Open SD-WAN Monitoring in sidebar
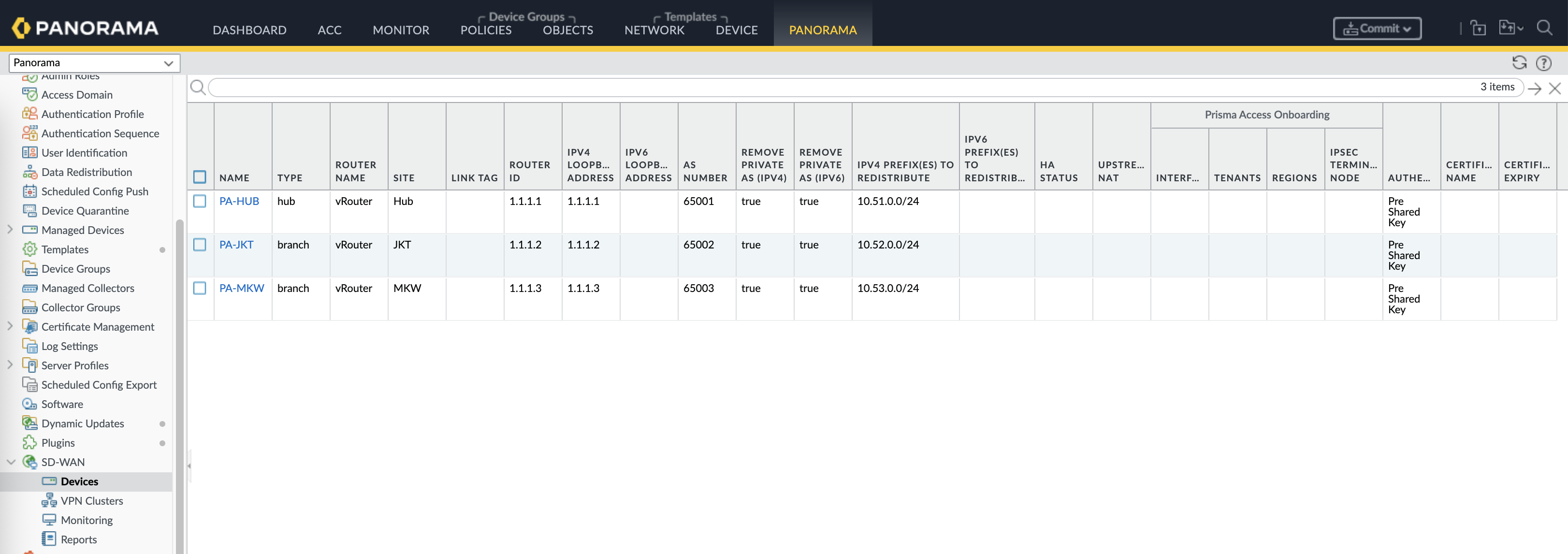Screen dimensions: 1568x554 (x=87, y=520)
